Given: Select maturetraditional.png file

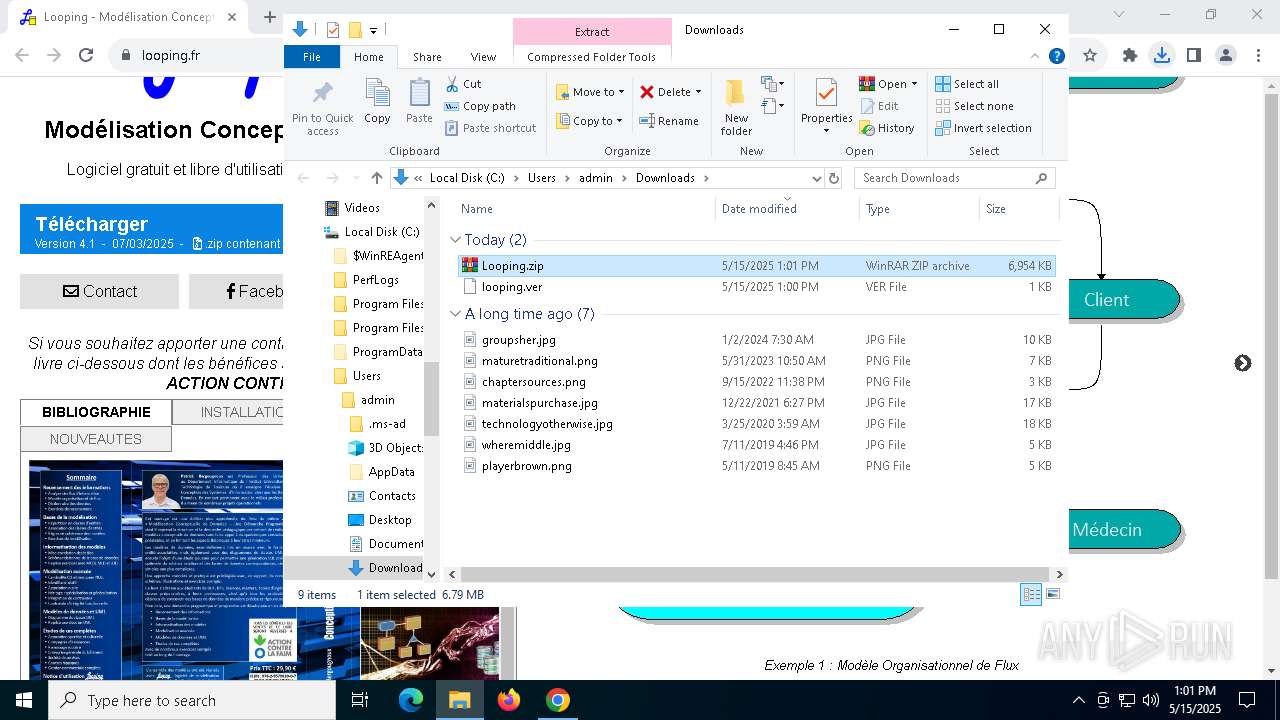Looking at the screenshot, I should tap(756, 361).
